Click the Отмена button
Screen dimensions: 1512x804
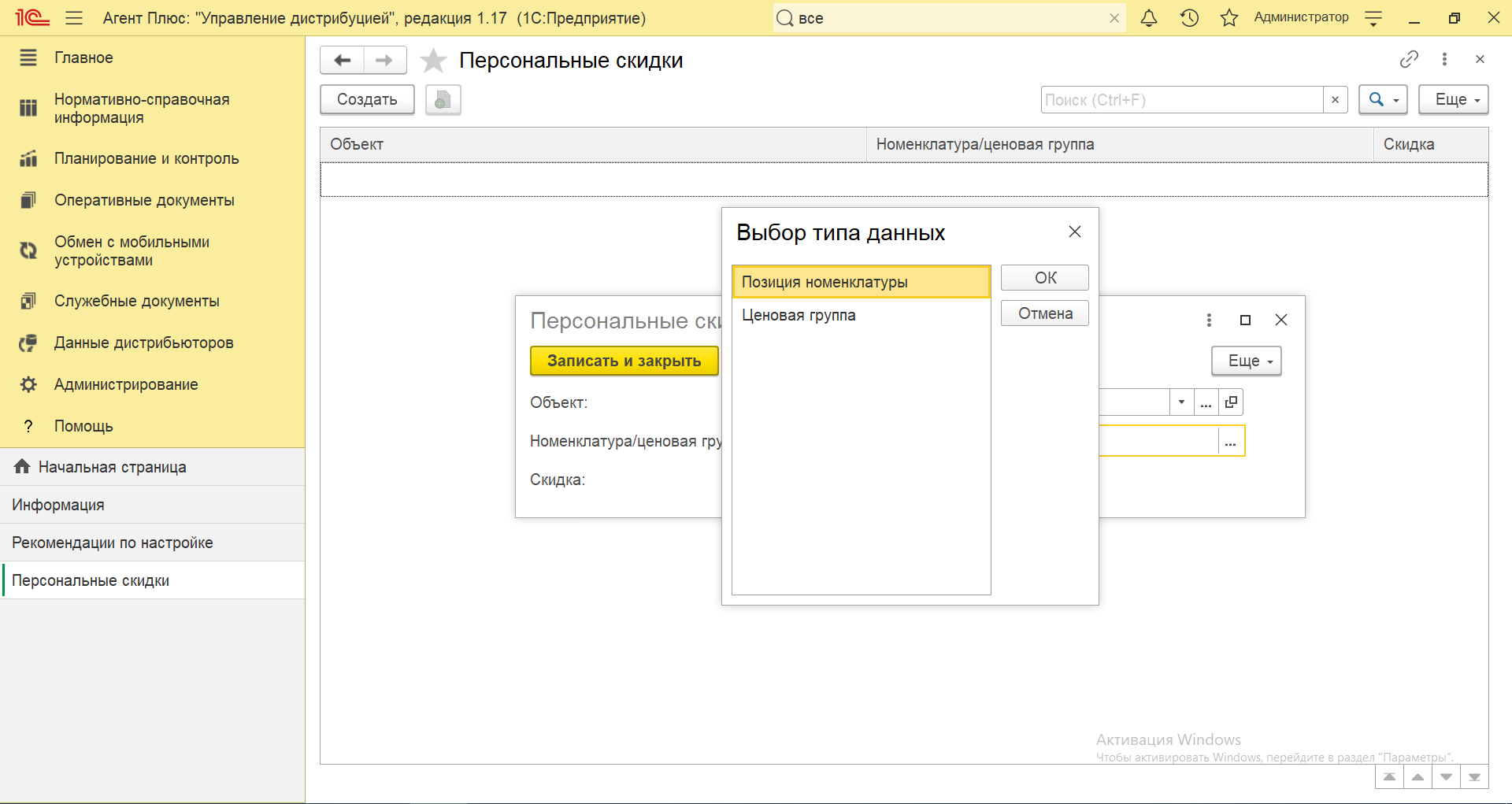[1044, 313]
